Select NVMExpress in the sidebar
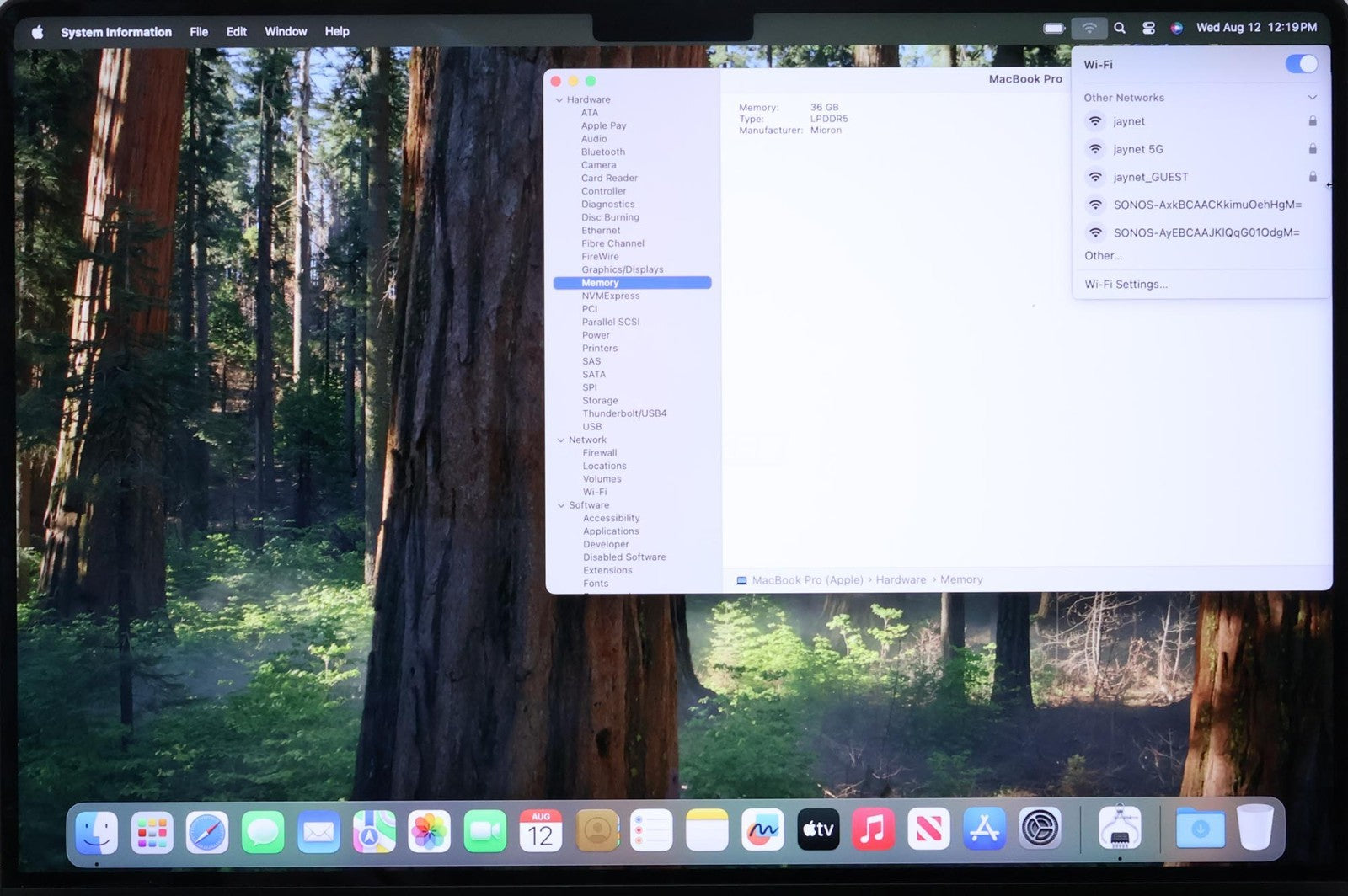This screenshot has width=1348, height=896. coord(611,296)
